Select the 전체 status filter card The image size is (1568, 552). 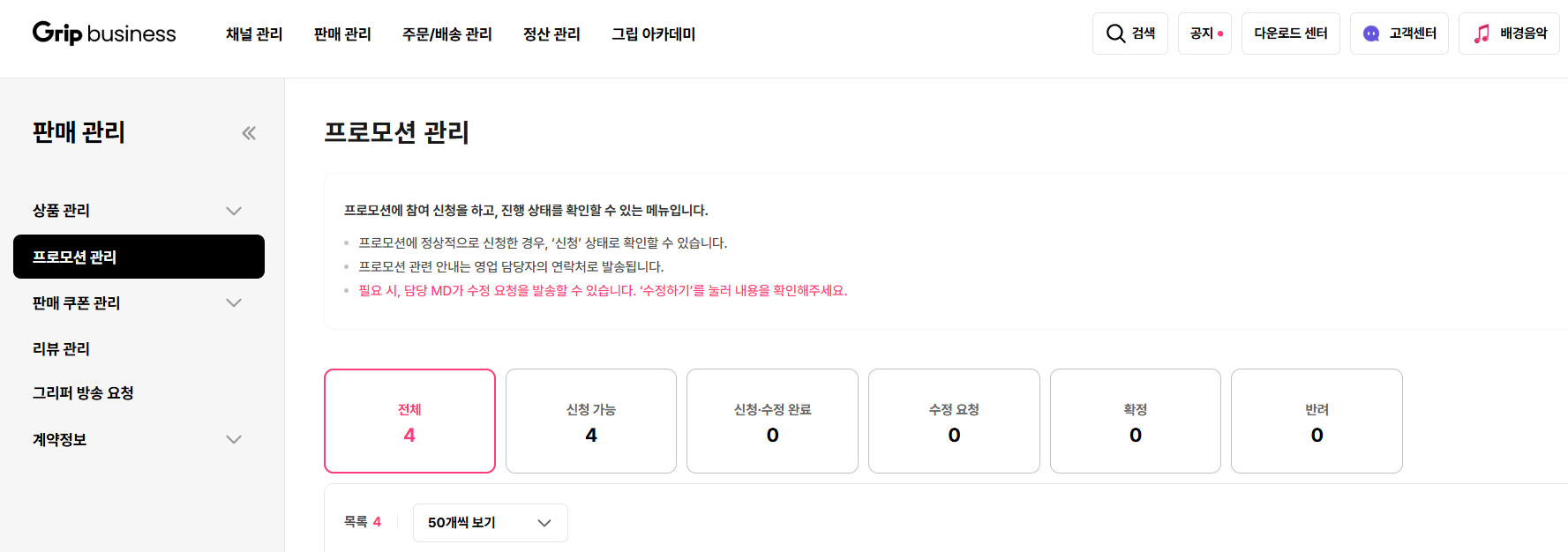pos(409,421)
